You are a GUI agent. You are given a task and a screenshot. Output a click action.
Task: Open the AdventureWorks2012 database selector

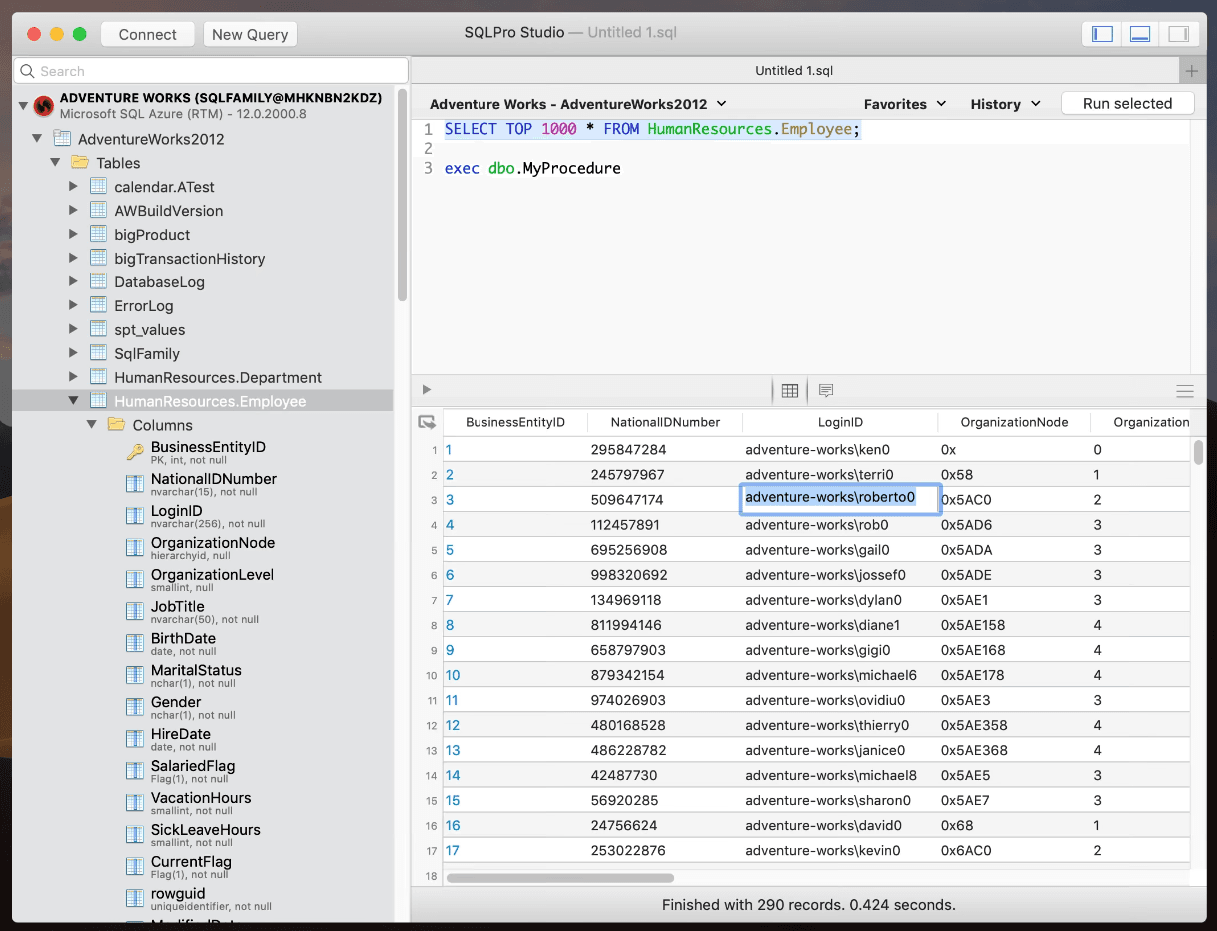pyautogui.click(x=580, y=103)
